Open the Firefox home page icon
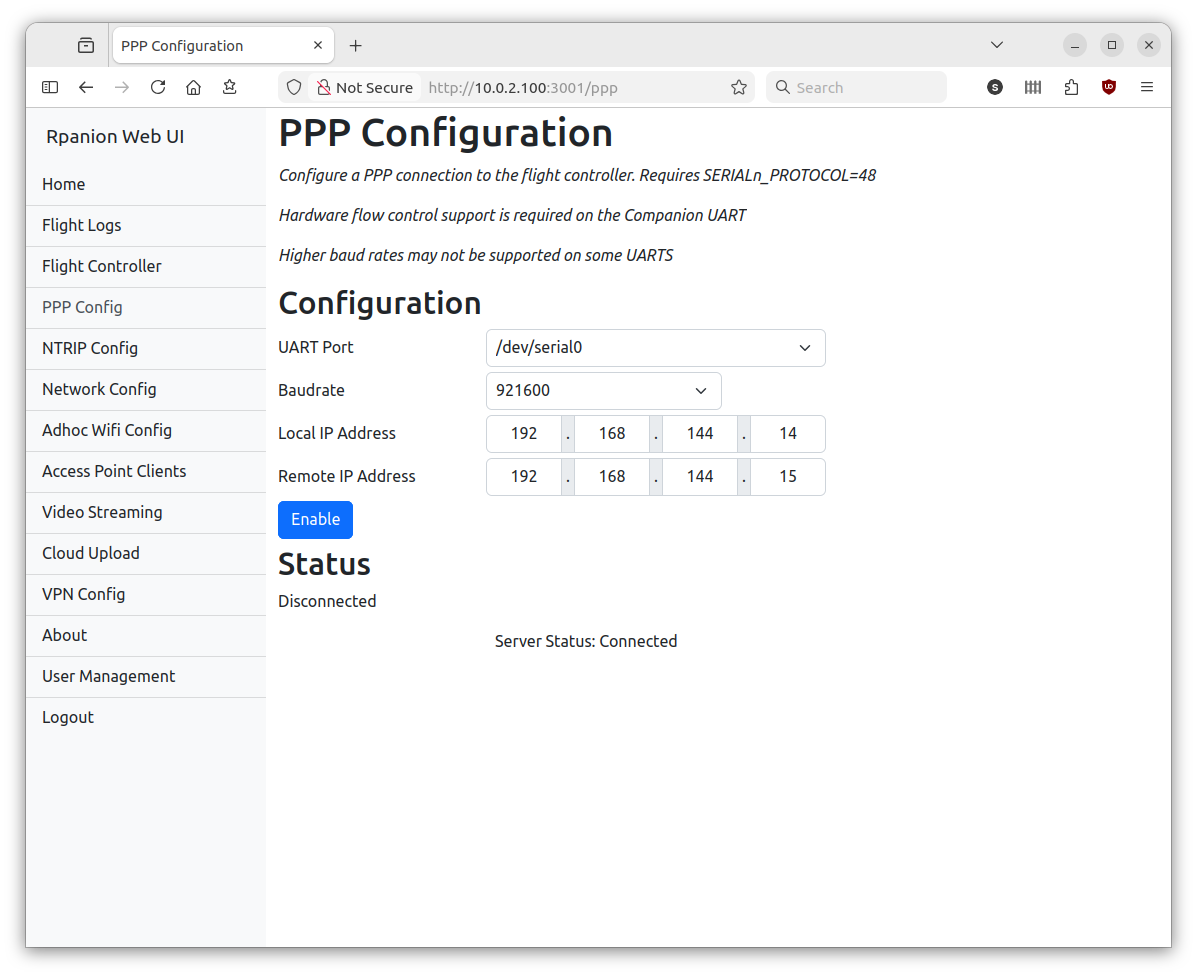 pos(194,87)
